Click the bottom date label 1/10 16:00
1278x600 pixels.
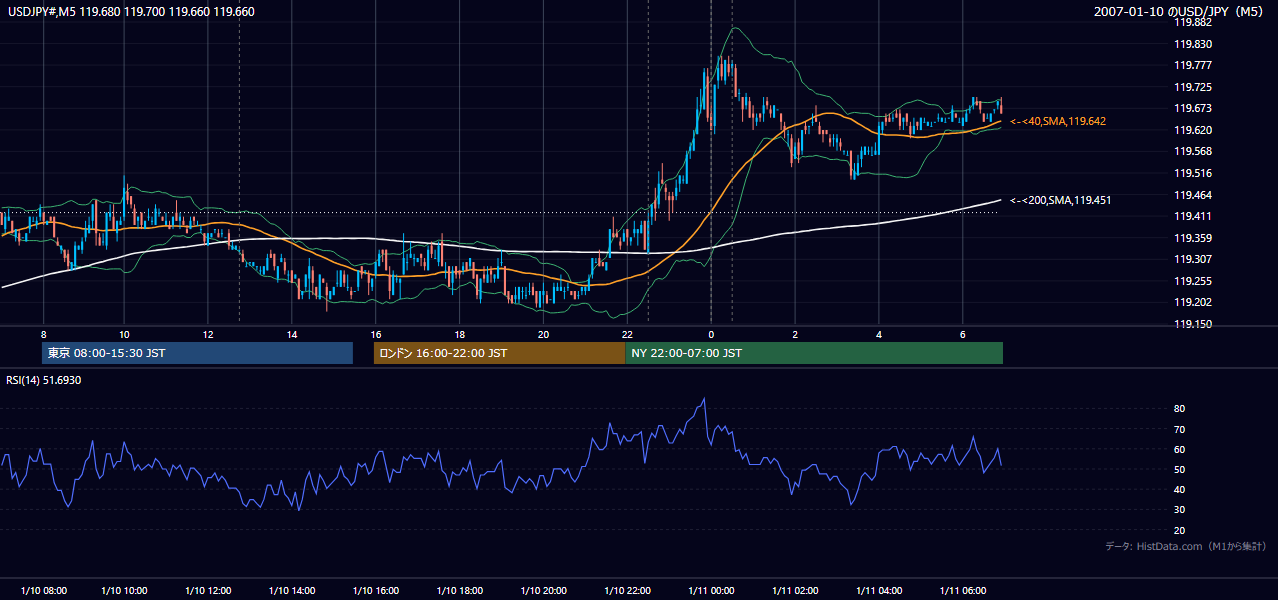376,590
